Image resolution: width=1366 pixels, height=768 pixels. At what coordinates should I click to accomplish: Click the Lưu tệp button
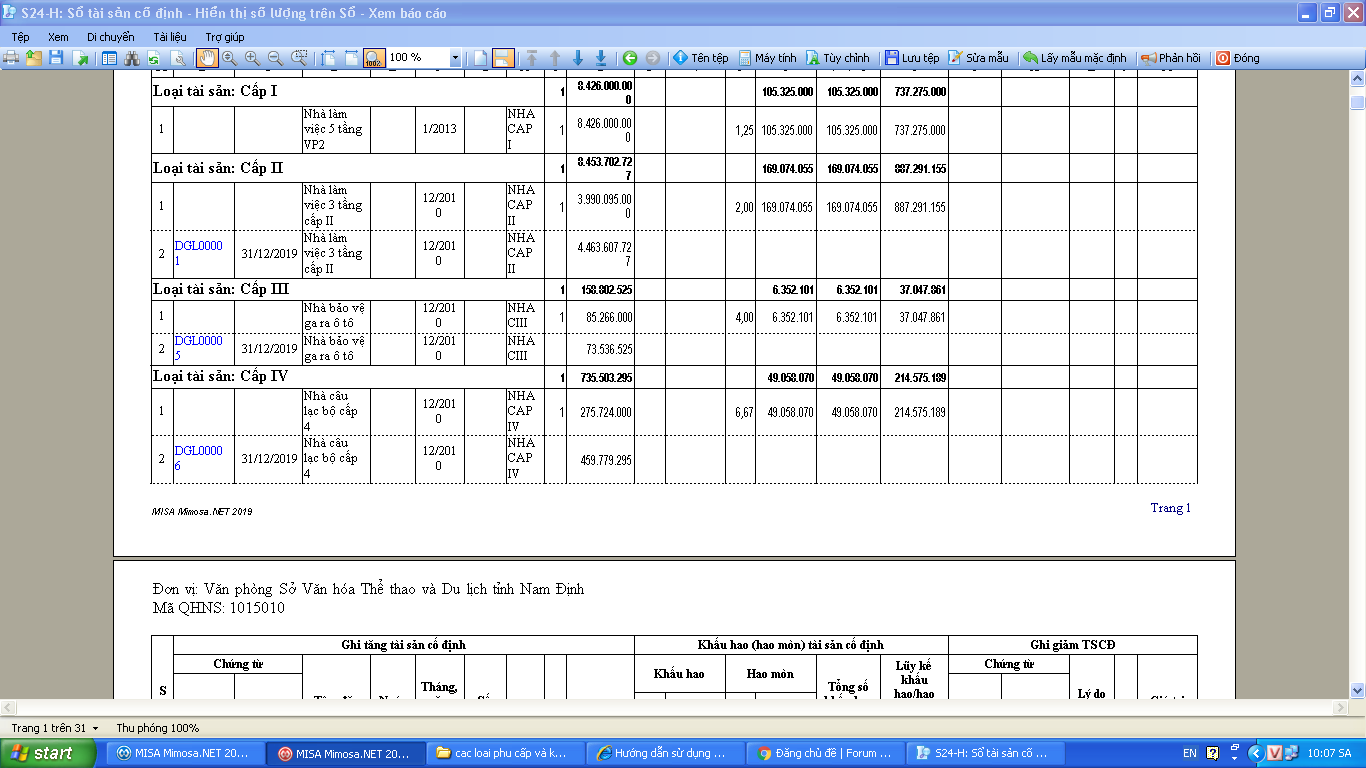pos(911,58)
